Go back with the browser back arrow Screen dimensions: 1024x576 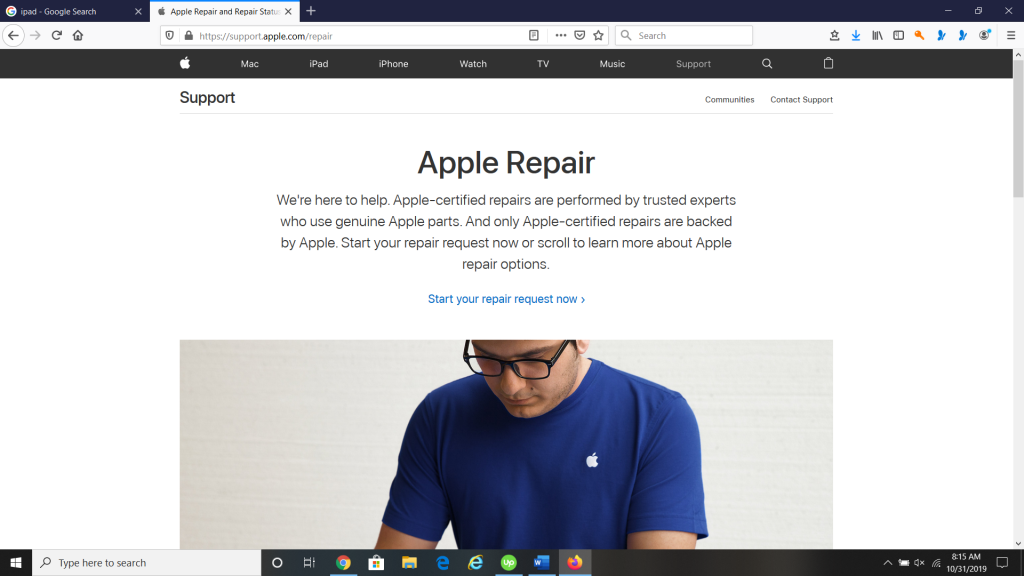click(13, 35)
